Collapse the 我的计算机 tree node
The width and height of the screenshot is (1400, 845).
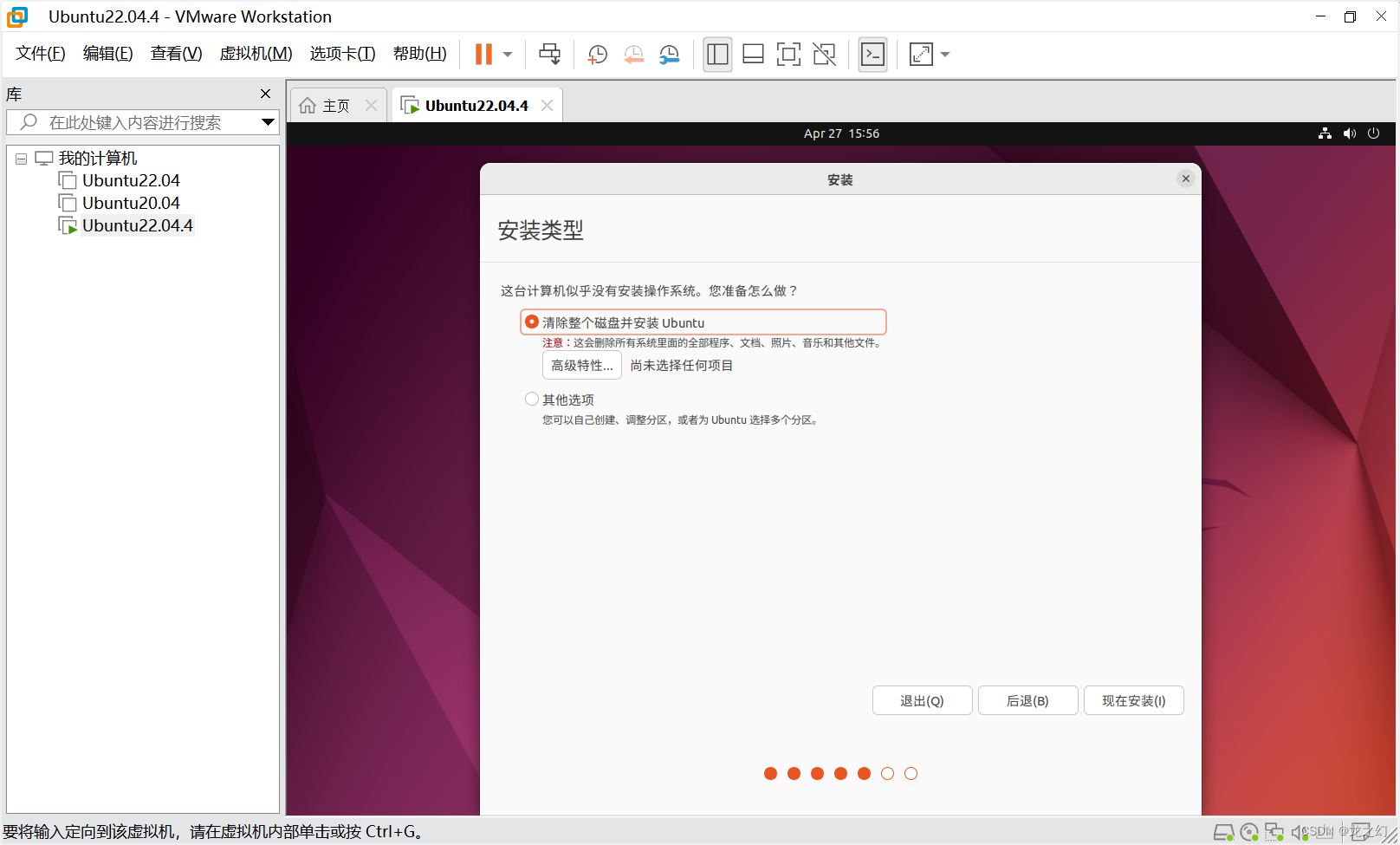tap(21, 159)
